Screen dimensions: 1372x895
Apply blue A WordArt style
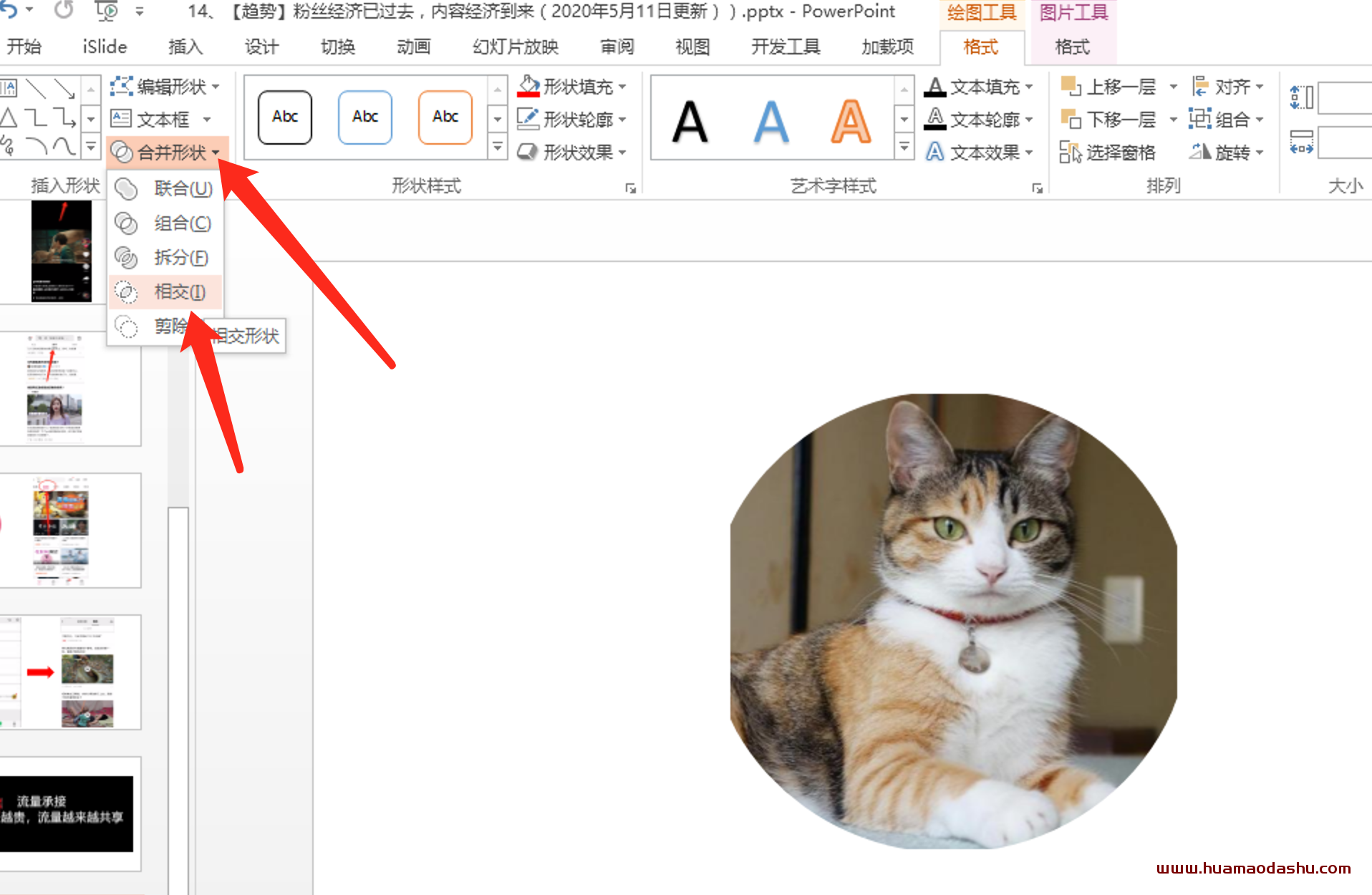[x=771, y=122]
